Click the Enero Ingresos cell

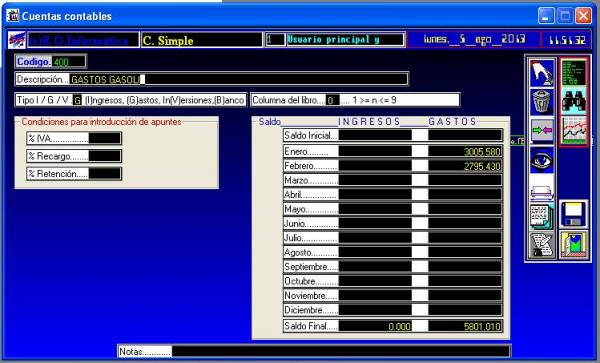375,151
